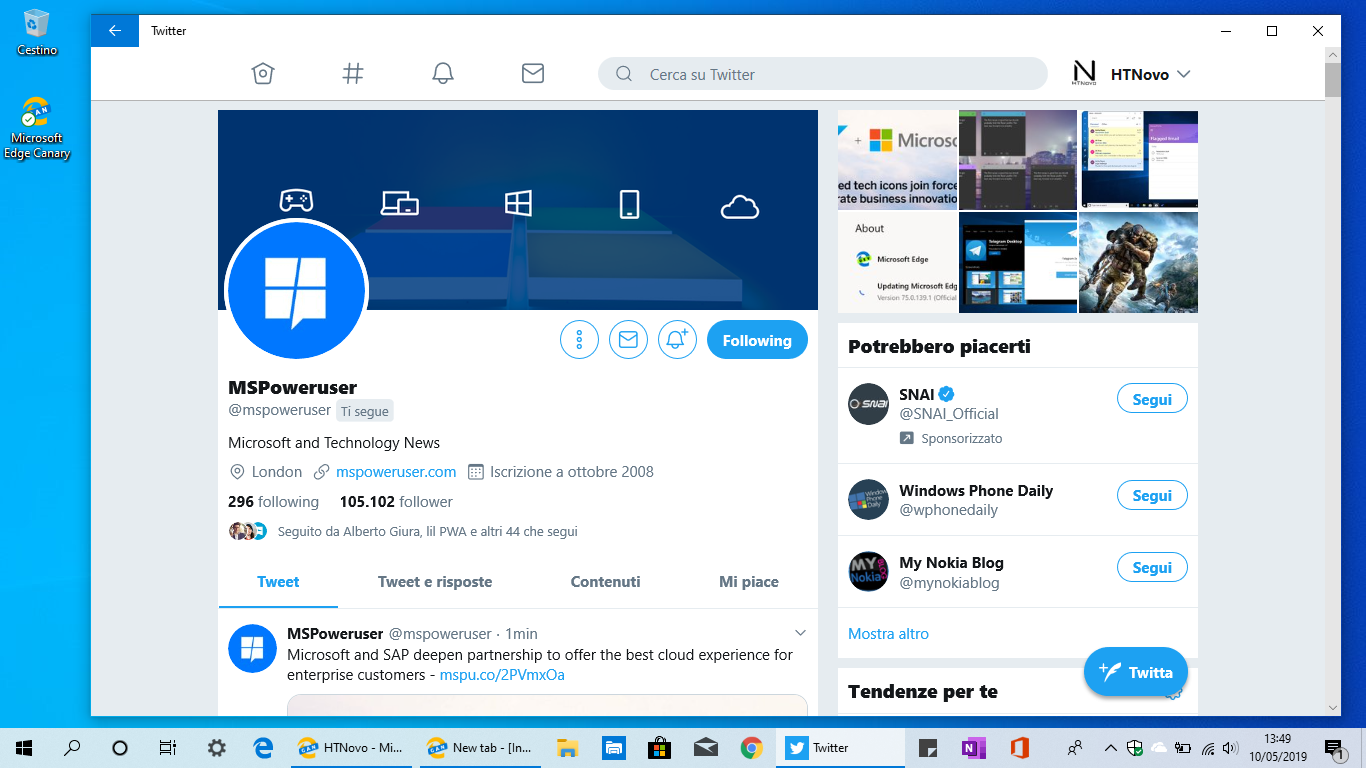Toggle tweet notifications for MSPoweruser

click(x=677, y=340)
